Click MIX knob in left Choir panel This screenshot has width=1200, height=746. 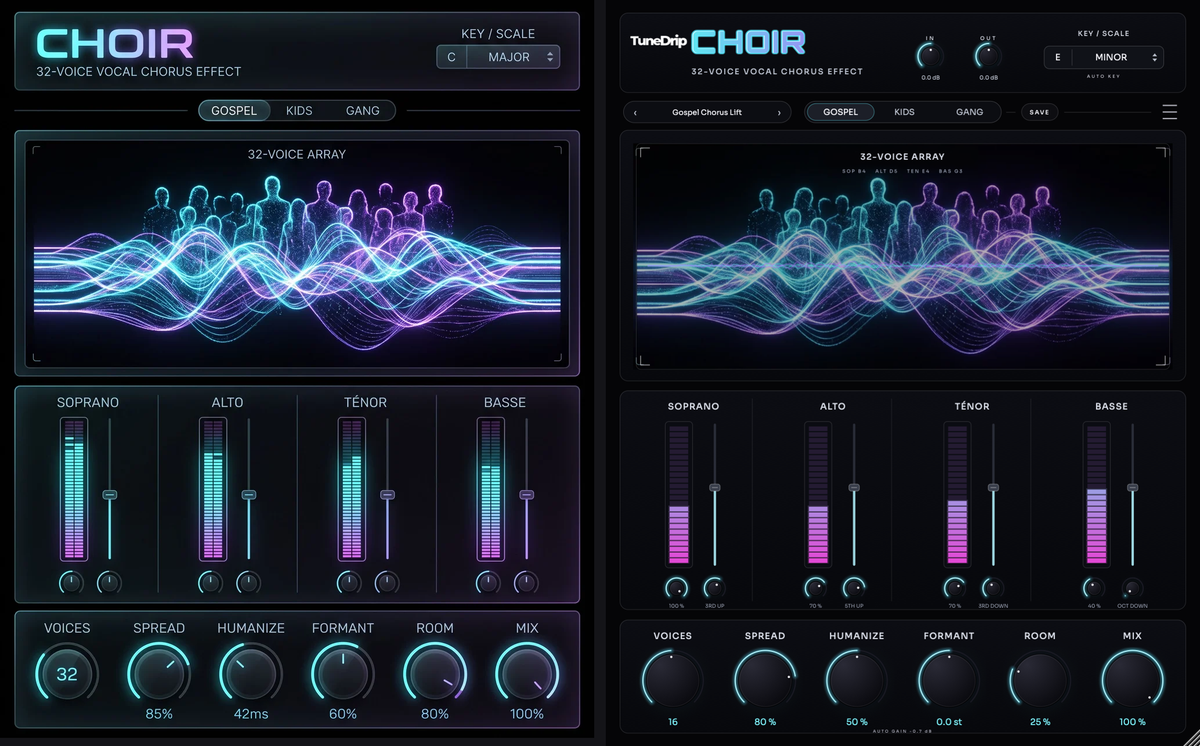527,674
